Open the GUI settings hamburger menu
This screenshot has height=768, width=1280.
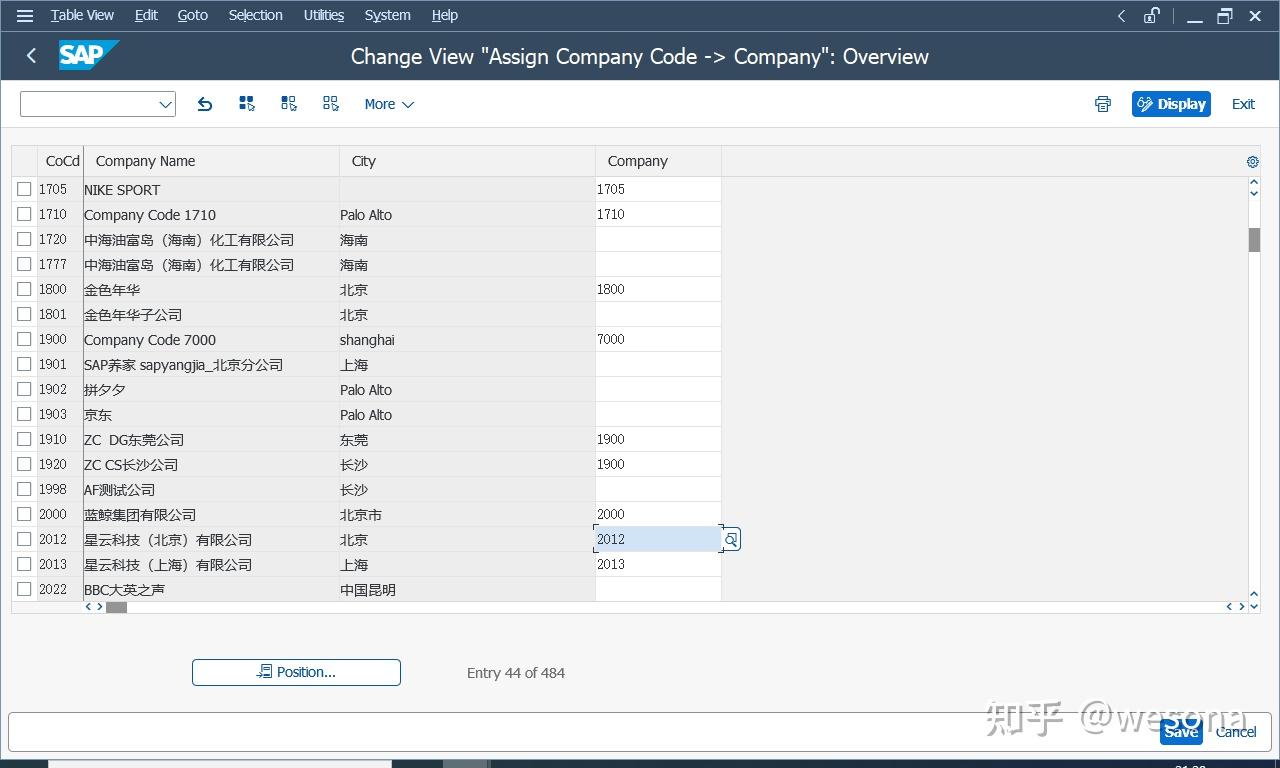pos(24,15)
